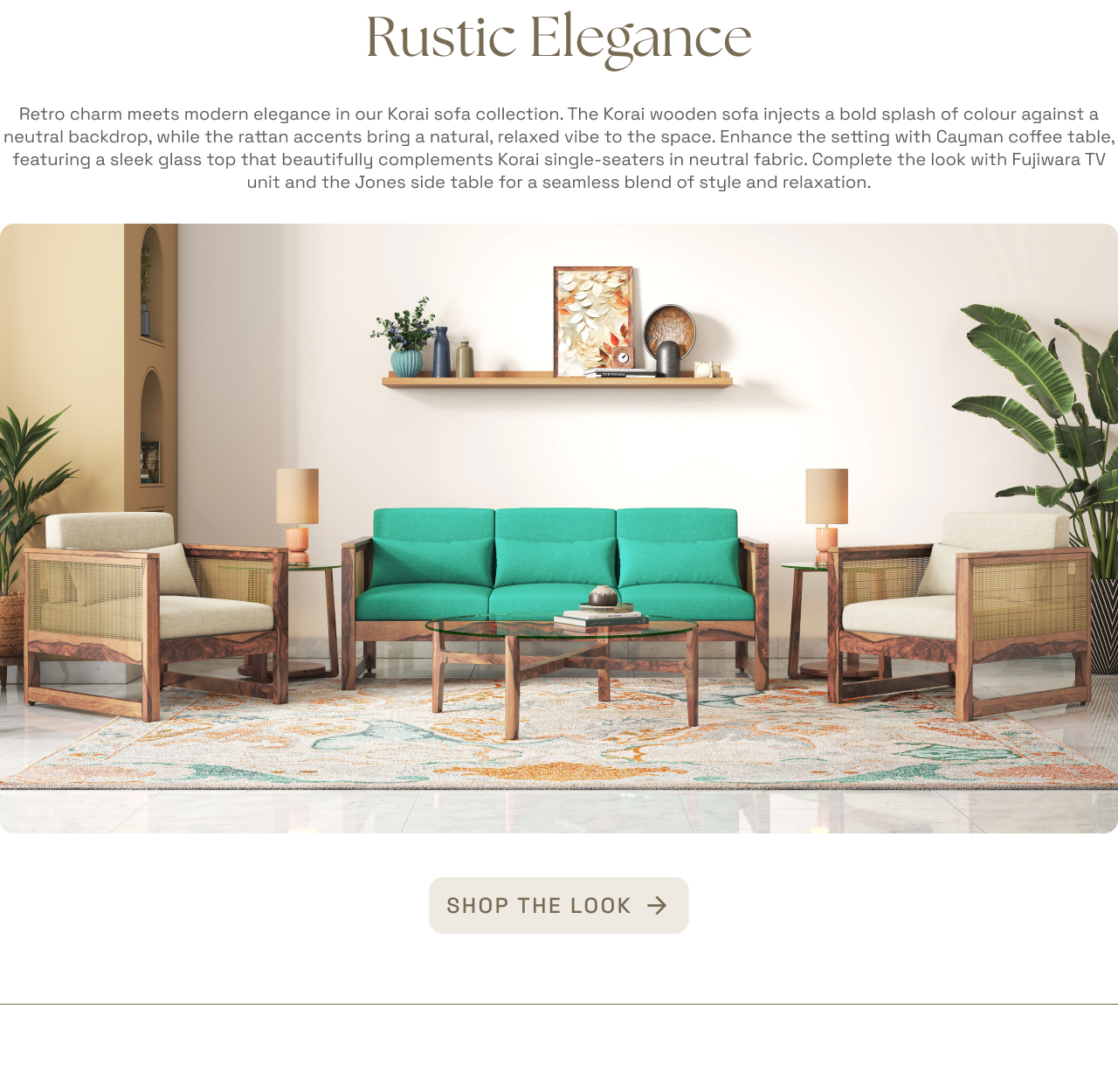Viewport: 1118px width, 1092px height.
Task: Click the right side table lamp
Action: pyautogui.click(x=826, y=515)
